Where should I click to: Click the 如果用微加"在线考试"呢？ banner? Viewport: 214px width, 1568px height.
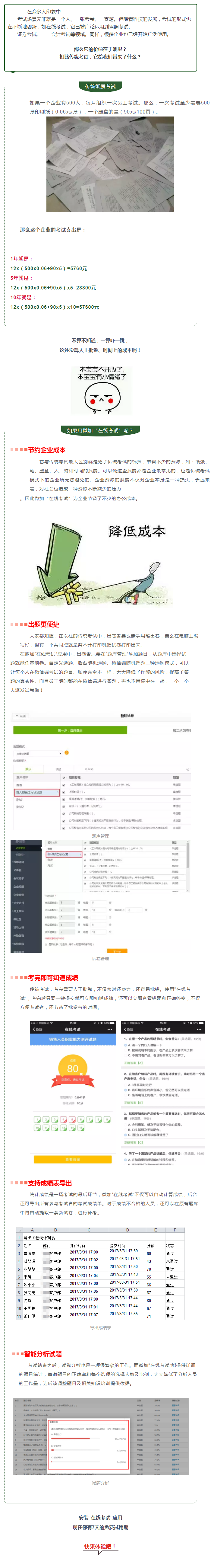[x=100, y=430]
